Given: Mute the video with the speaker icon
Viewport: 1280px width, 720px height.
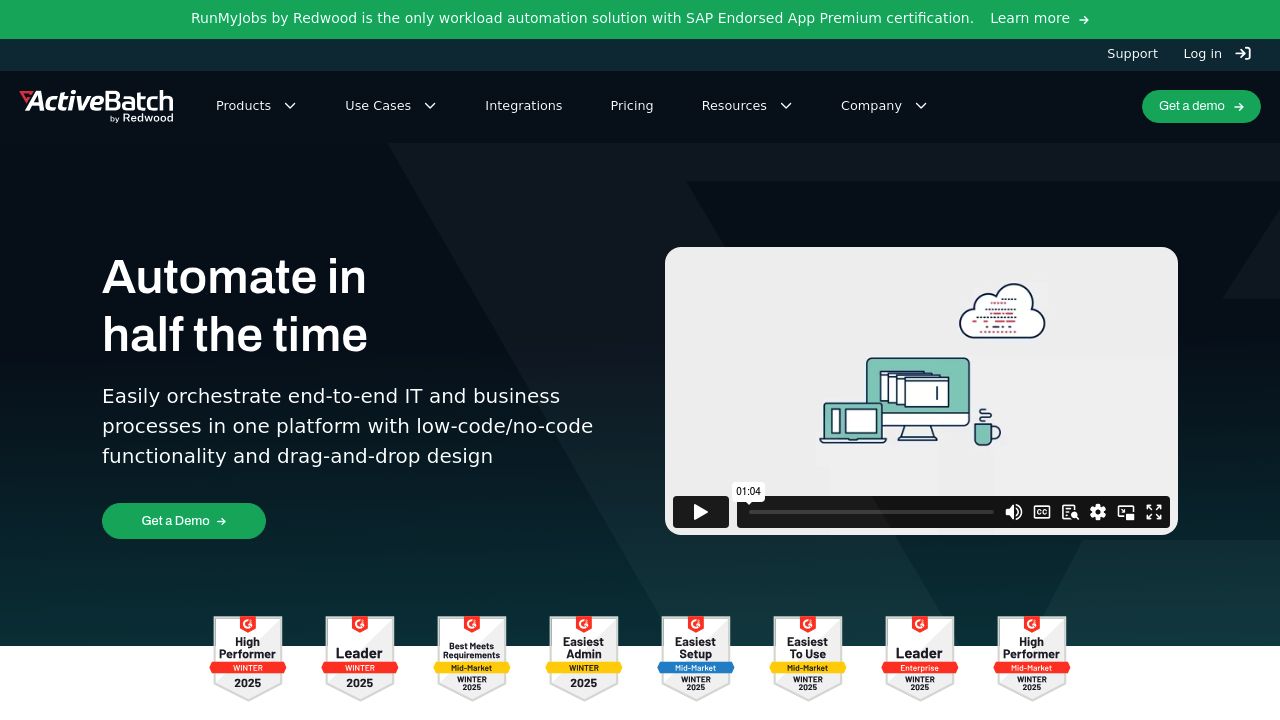Looking at the screenshot, I should click(1014, 512).
